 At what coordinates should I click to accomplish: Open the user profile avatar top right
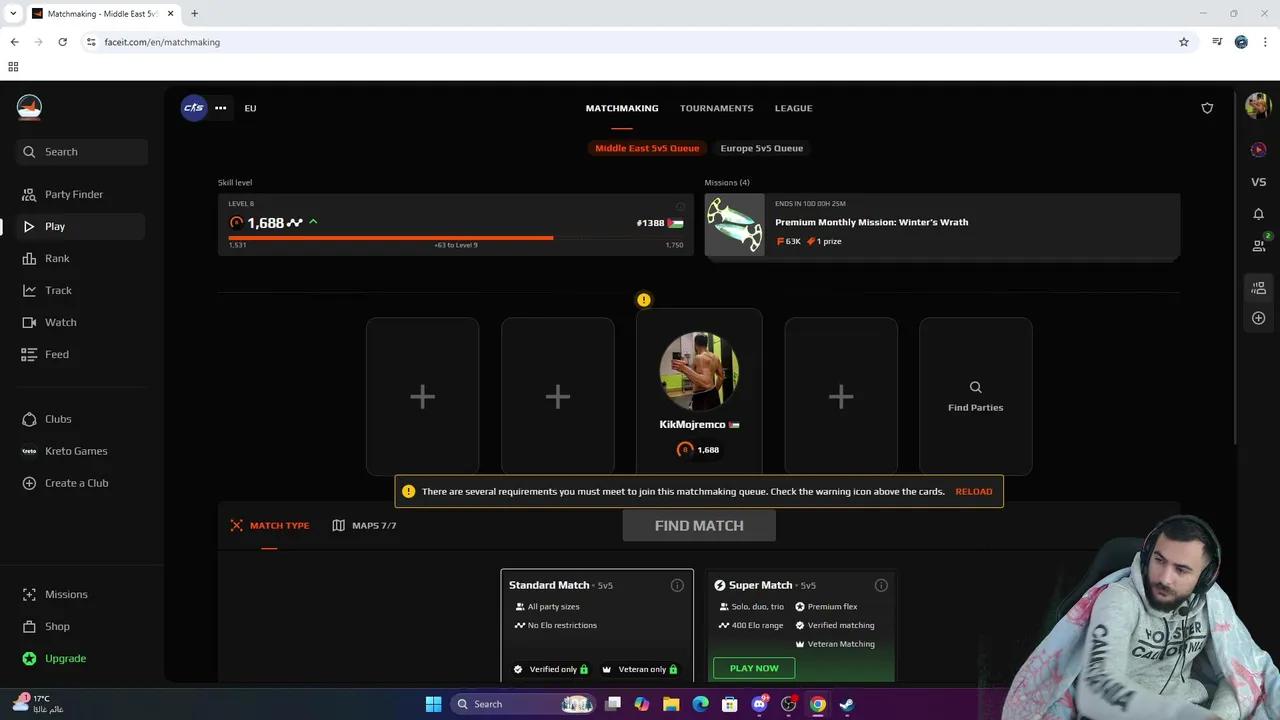point(1258,106)
